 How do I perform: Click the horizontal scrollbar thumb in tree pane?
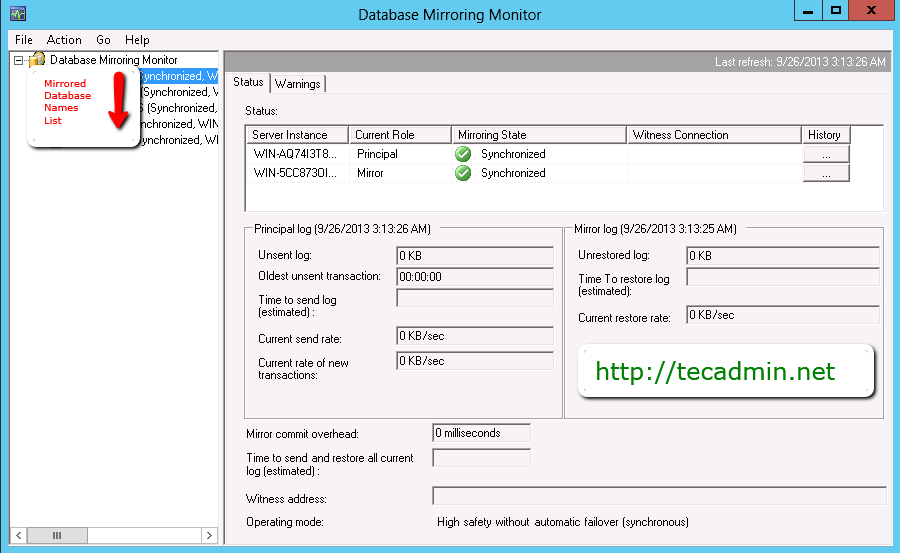57,535
